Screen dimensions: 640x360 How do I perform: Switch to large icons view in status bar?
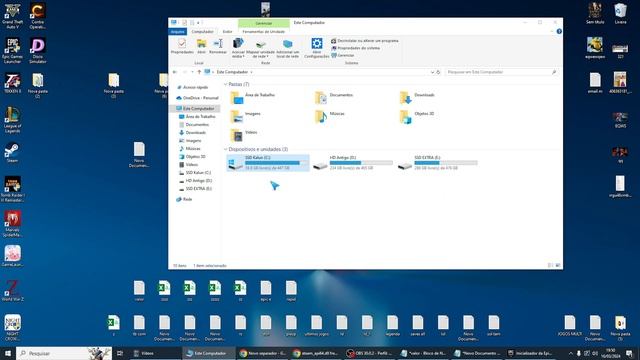pos(558,266)
